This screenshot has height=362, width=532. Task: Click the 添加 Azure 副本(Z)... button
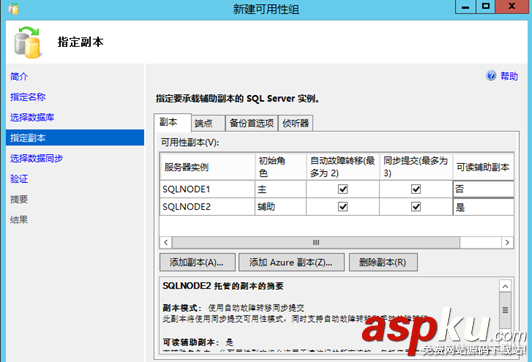(x=291, y=262)
